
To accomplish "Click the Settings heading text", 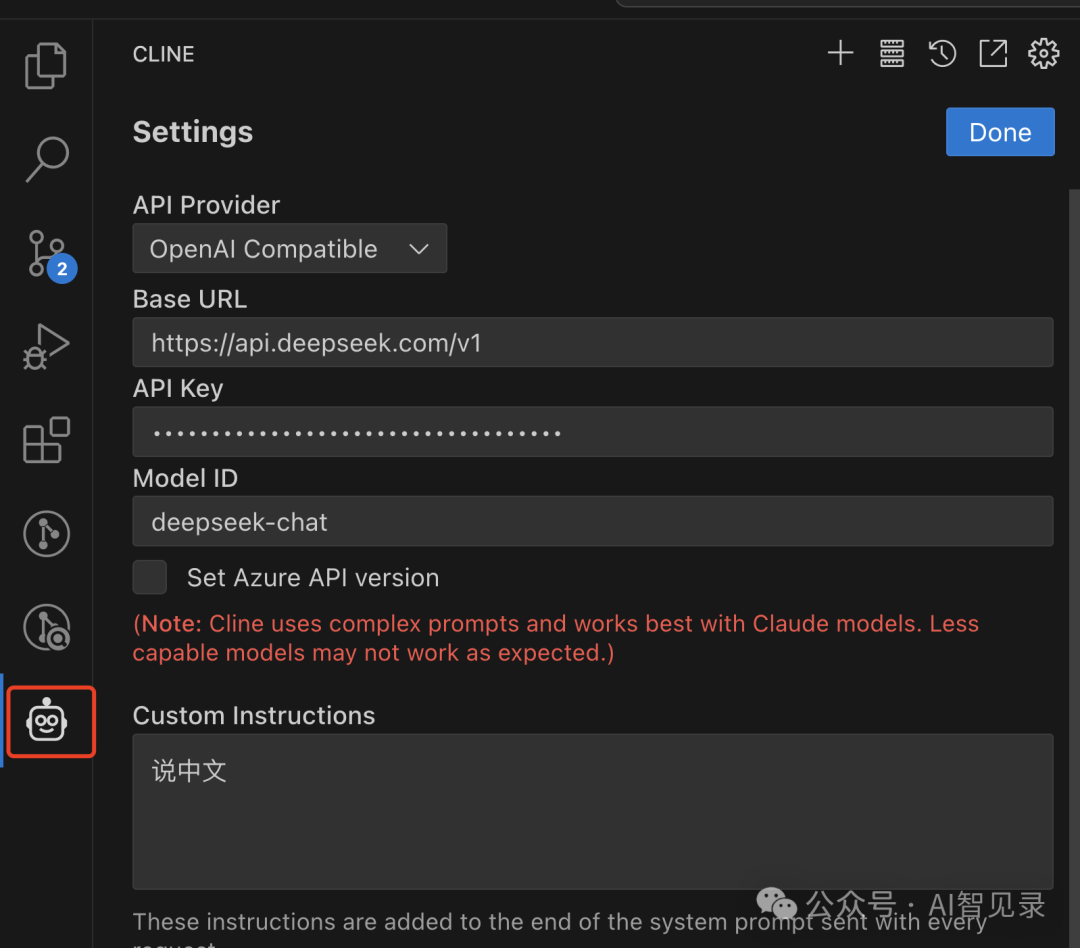I will (193, 132).
